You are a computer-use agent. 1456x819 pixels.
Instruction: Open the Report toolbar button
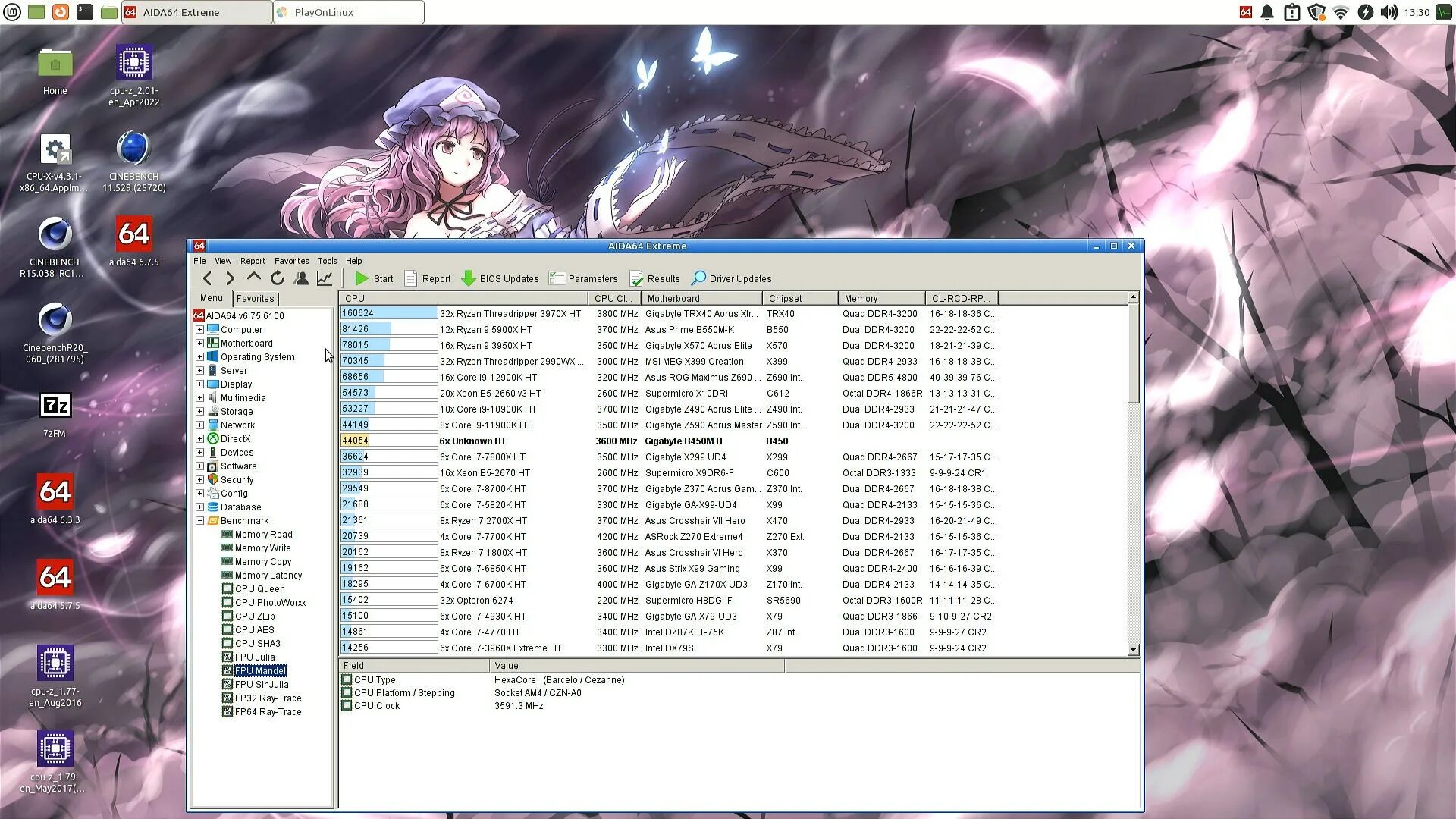[428, 278]
